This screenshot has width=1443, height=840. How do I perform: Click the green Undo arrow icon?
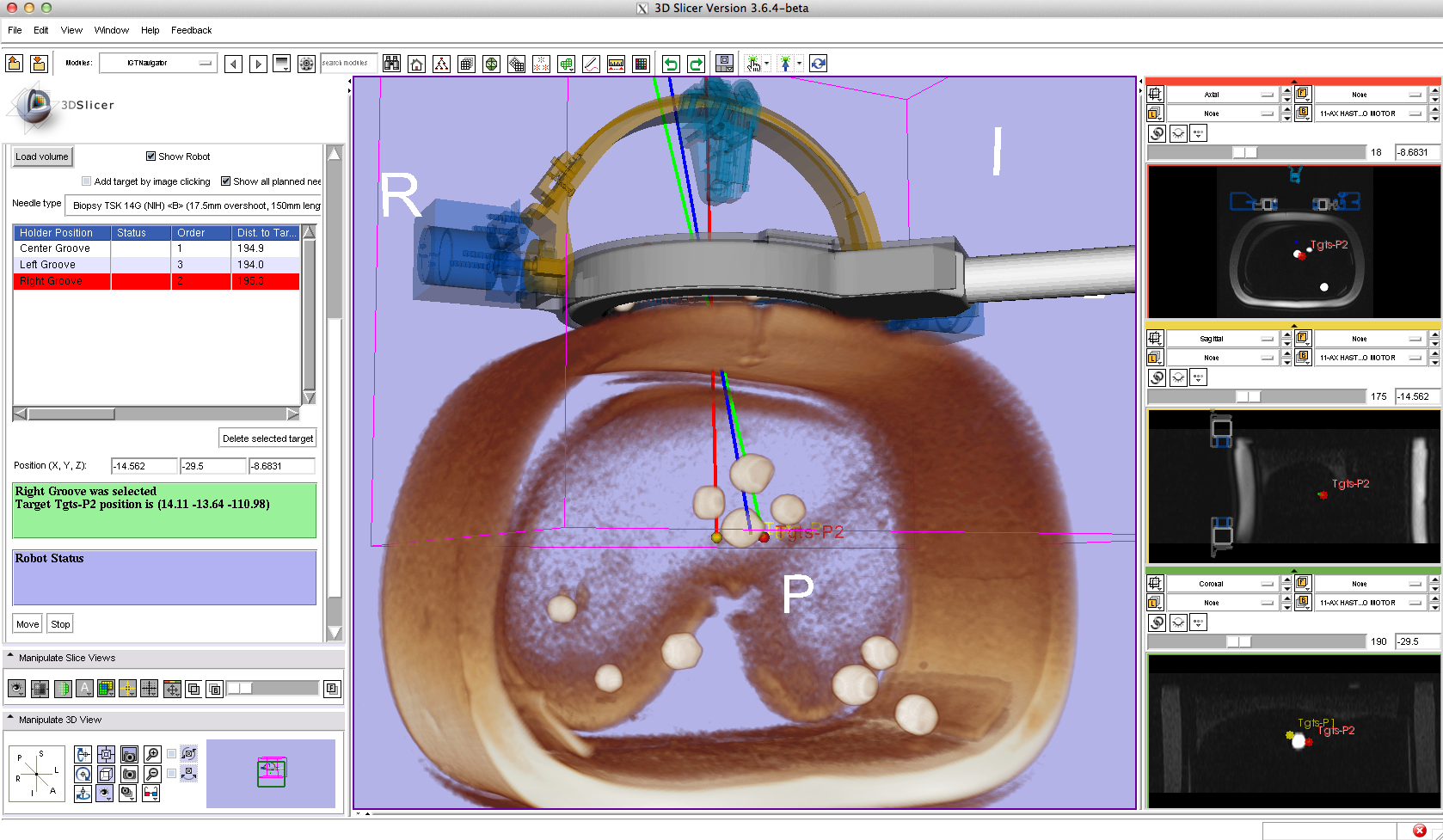click(x=671, y=64)
